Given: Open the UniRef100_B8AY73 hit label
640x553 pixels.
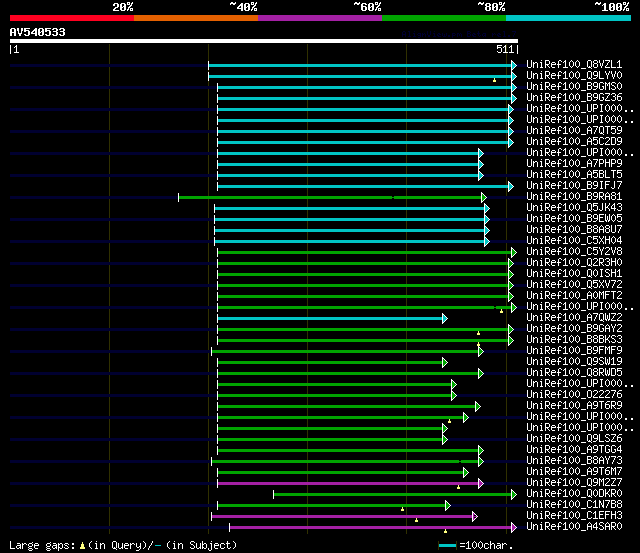Looking at the screenshot, I should tap(574, 461).
